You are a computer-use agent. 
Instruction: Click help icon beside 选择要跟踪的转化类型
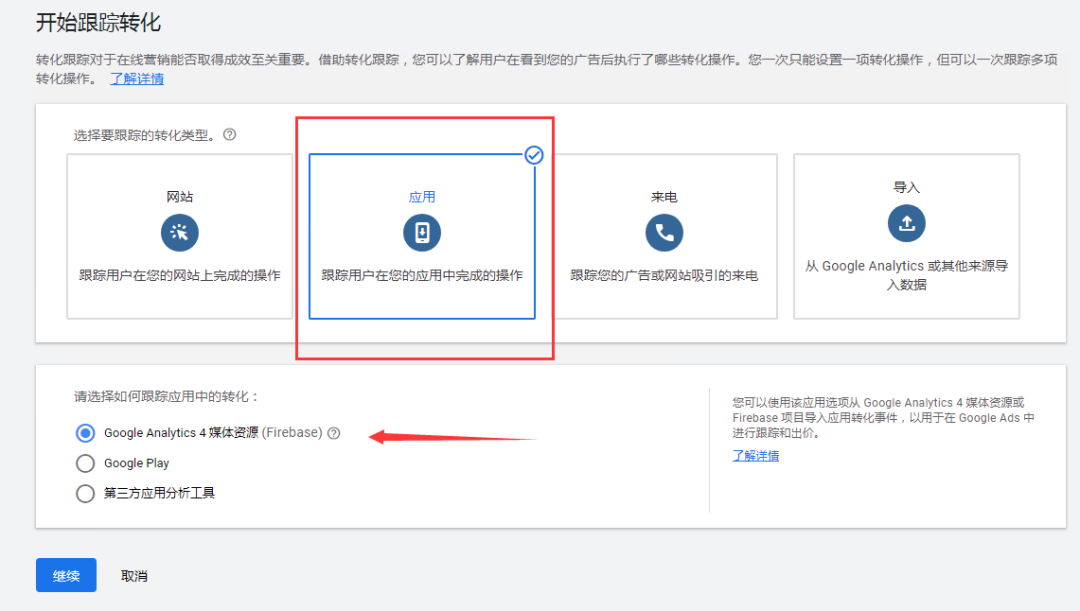230,135
